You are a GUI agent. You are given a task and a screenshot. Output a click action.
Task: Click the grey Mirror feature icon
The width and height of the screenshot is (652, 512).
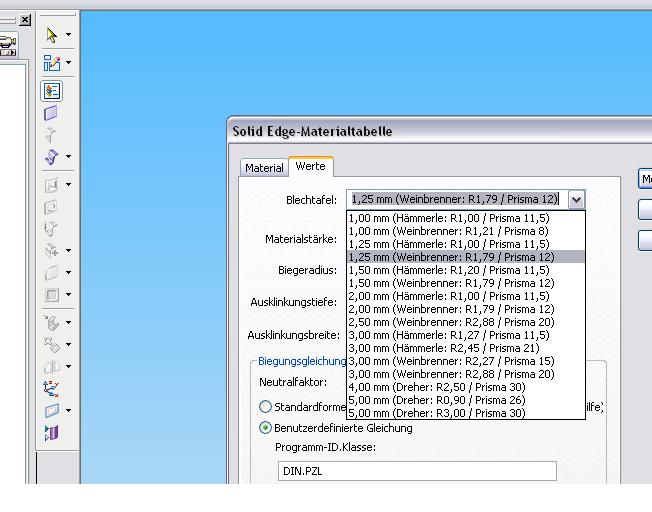[52, 366]
